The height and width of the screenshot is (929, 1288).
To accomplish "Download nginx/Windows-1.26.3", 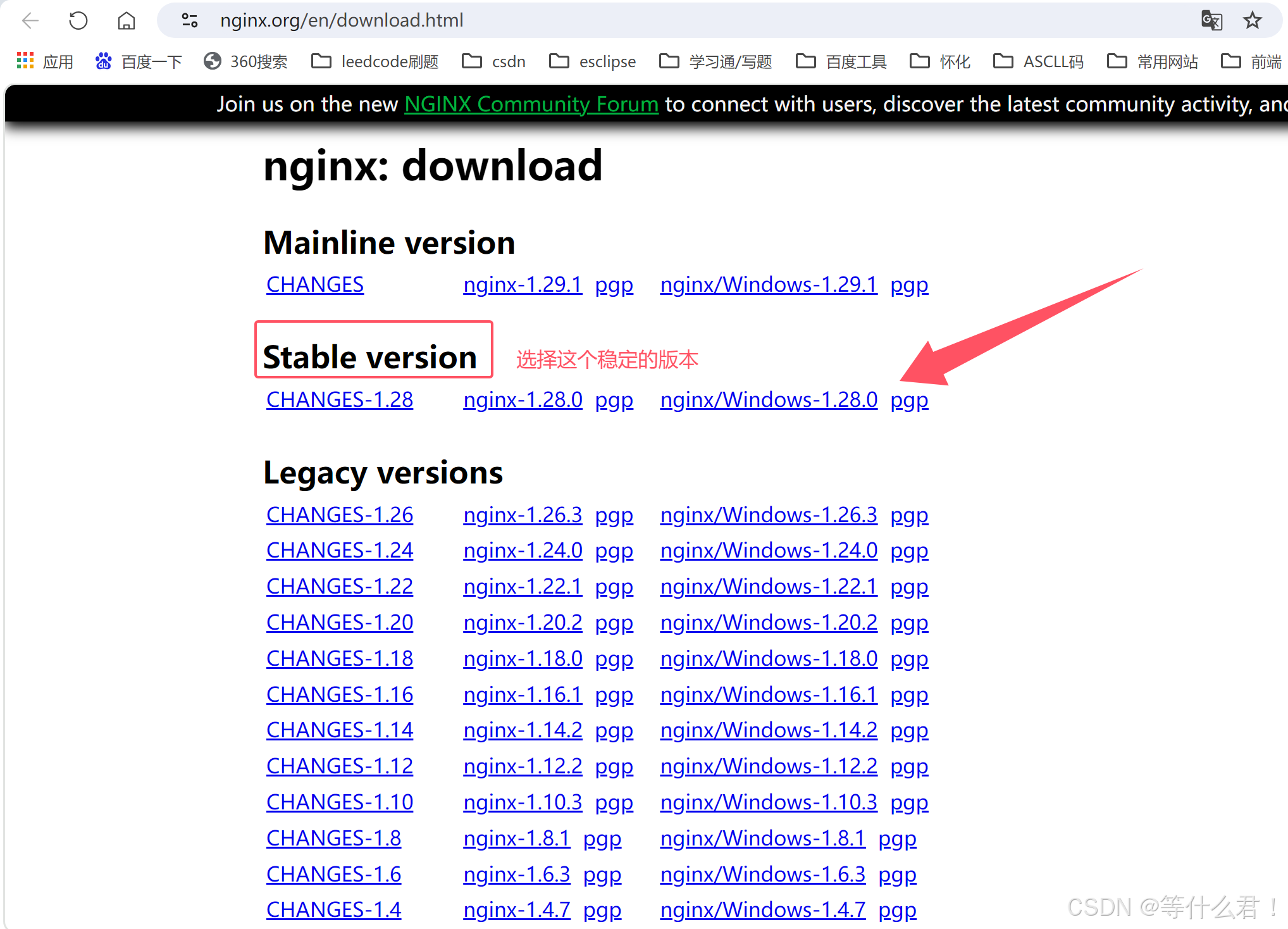I will [769, 515].
